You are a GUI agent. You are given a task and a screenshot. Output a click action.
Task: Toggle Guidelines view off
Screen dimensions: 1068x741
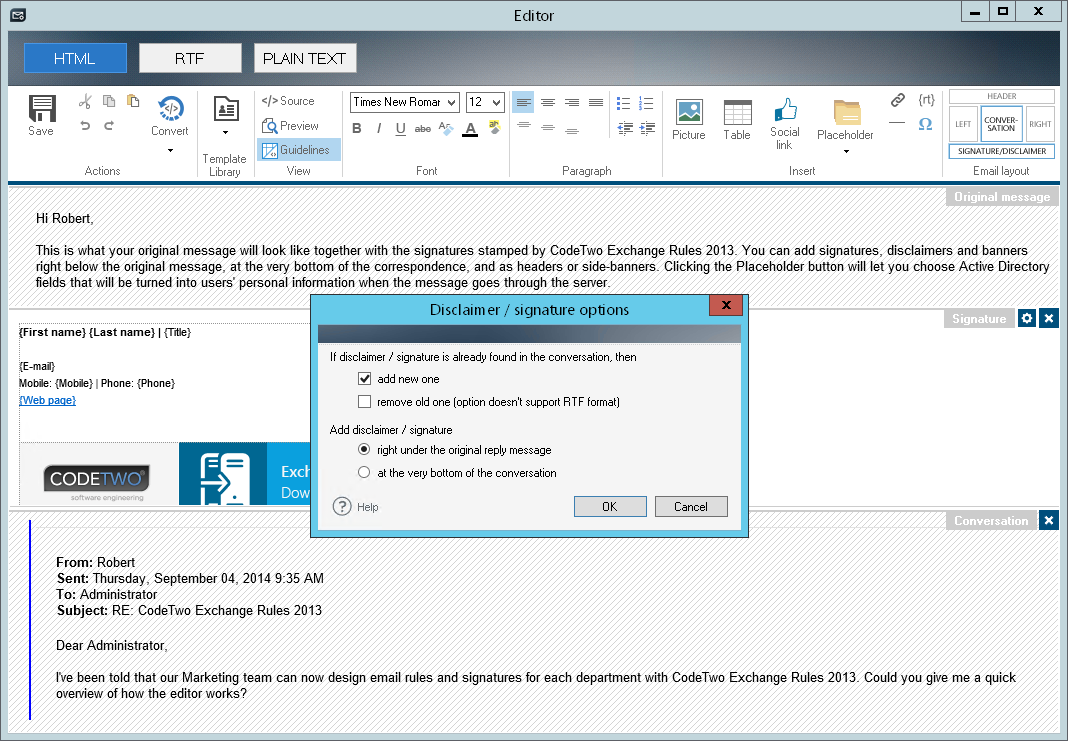298,150
